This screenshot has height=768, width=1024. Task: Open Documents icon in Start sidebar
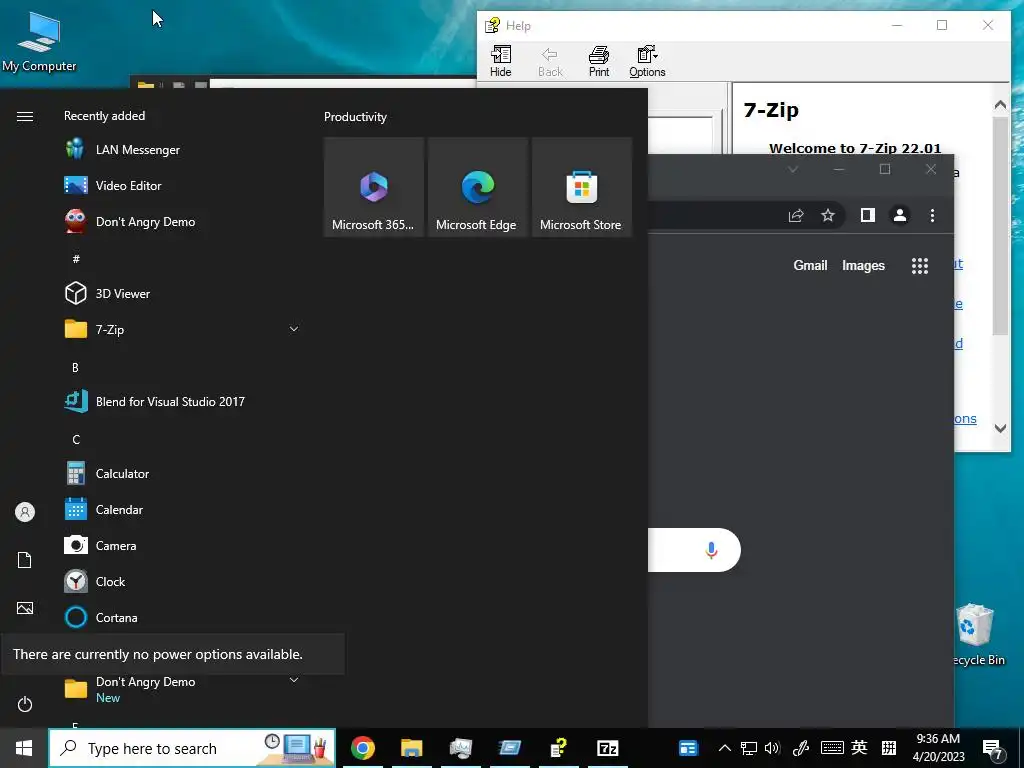25,560
